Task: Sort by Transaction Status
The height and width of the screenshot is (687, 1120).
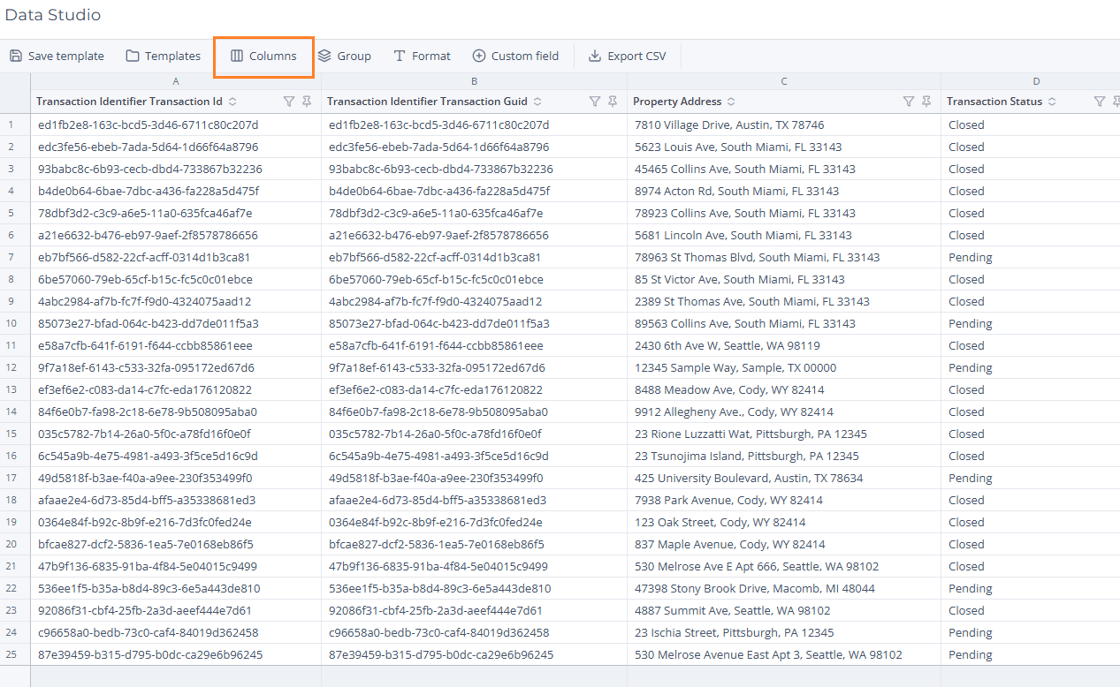Action: point(1052,101)
